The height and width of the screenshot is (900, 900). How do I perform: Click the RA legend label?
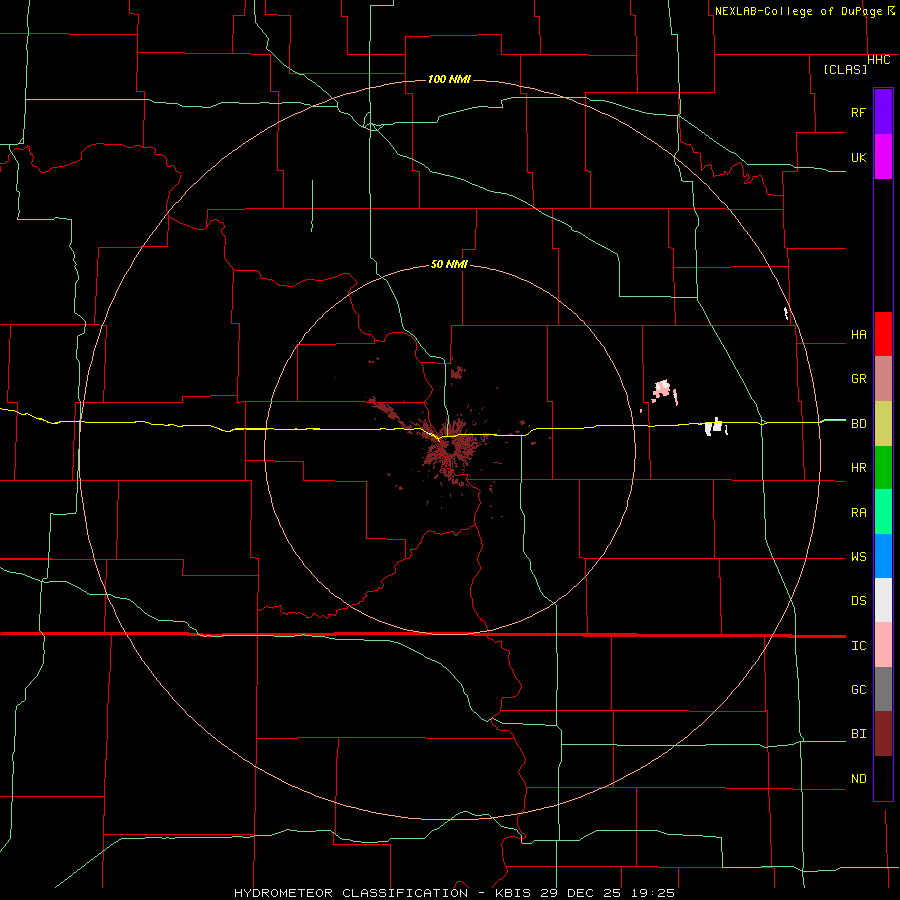point(858,513)
